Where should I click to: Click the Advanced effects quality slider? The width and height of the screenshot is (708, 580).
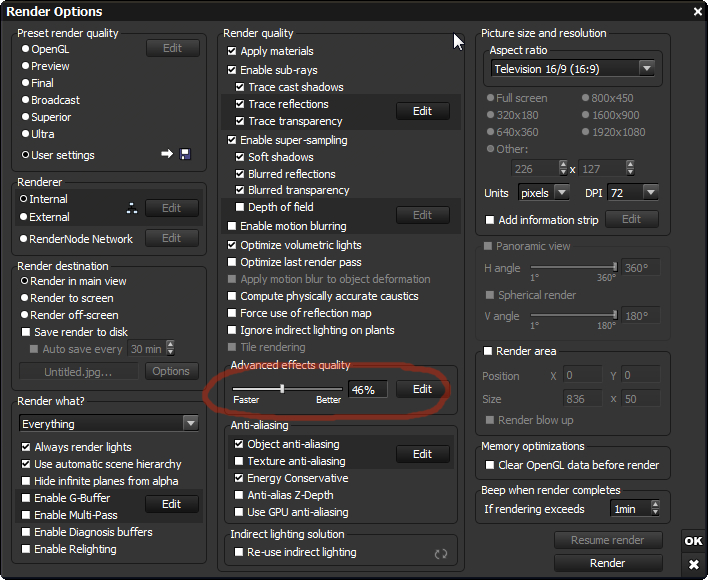(287, 389)
